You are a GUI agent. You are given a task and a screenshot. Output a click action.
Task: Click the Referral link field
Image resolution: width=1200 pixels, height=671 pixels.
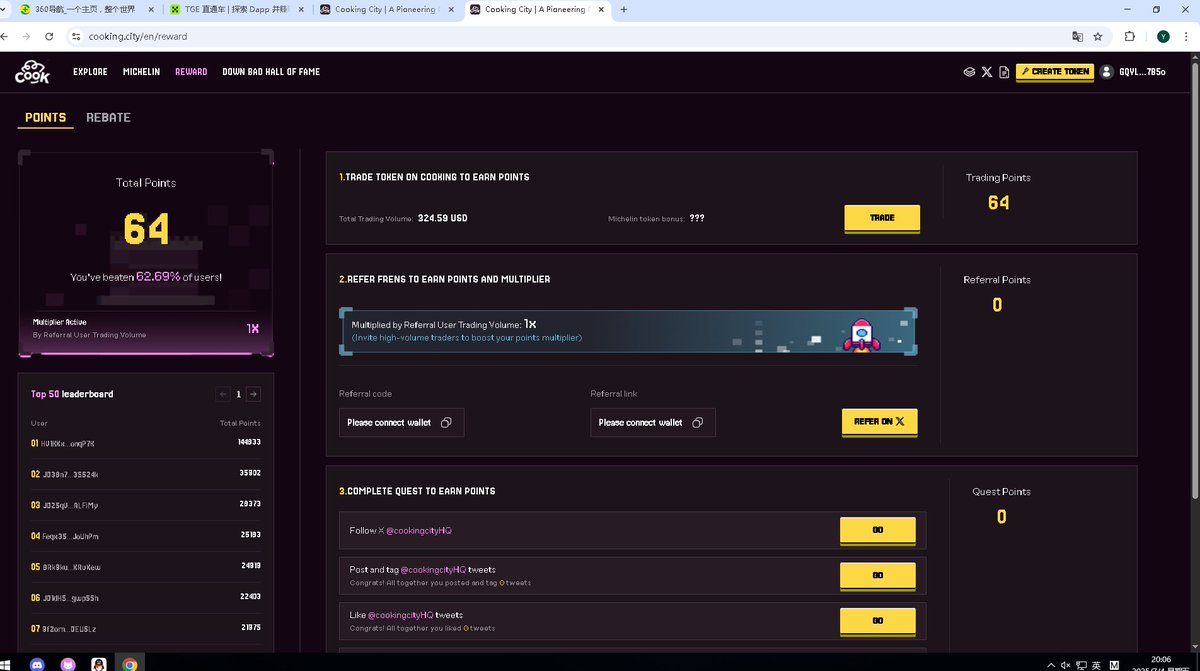(x=652, y=422)
